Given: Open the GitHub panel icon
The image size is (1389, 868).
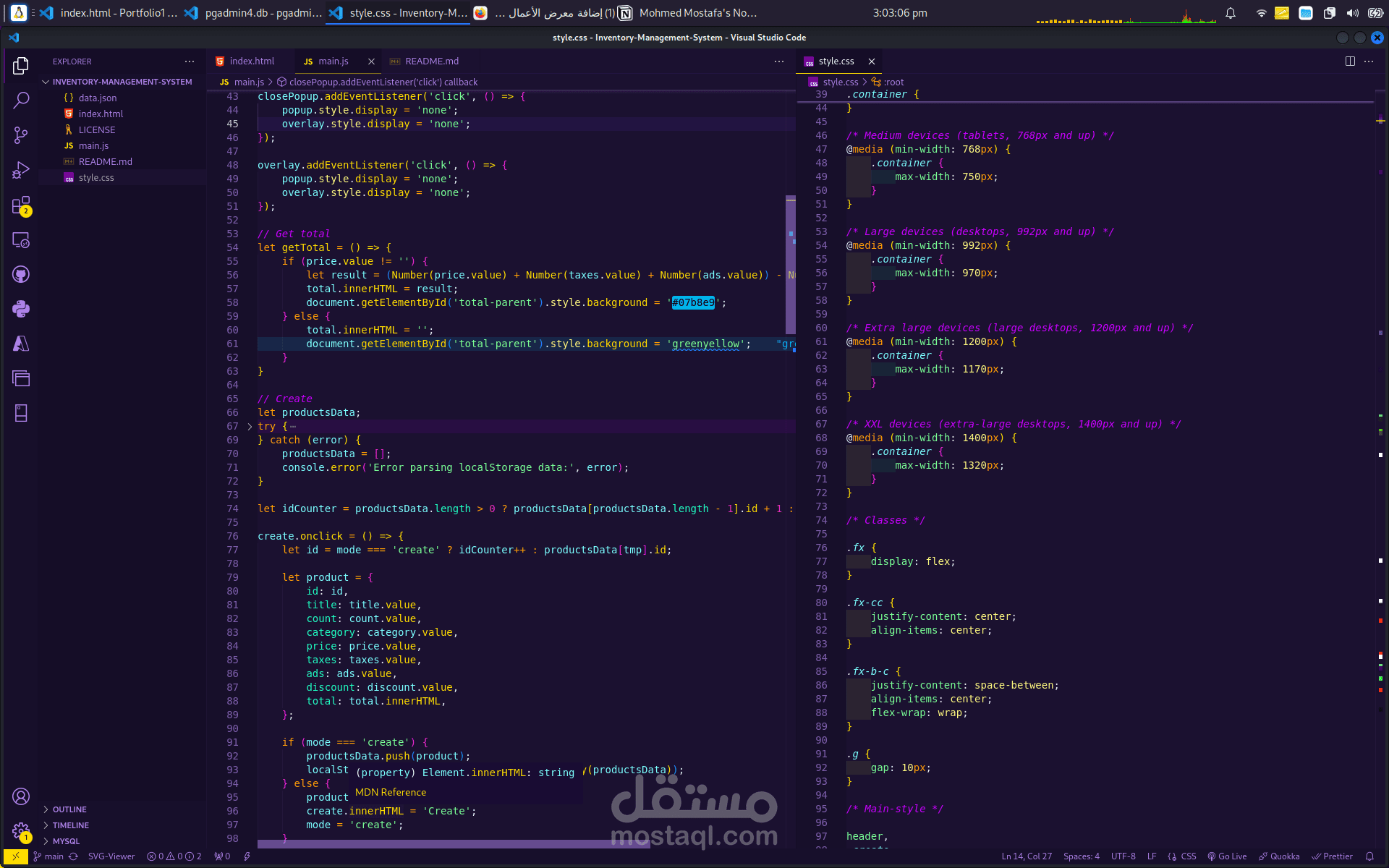Looking at the screenshot, I should (21, 275).
